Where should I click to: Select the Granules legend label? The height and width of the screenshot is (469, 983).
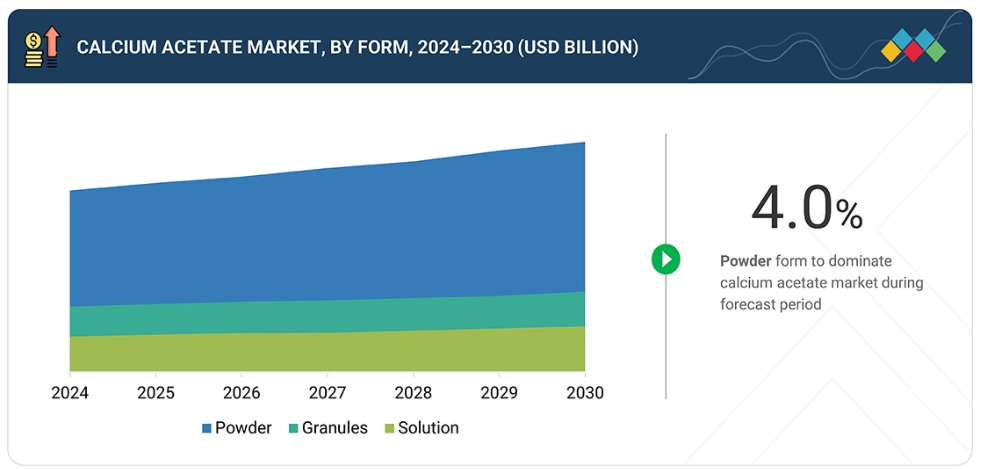(335, 428)
